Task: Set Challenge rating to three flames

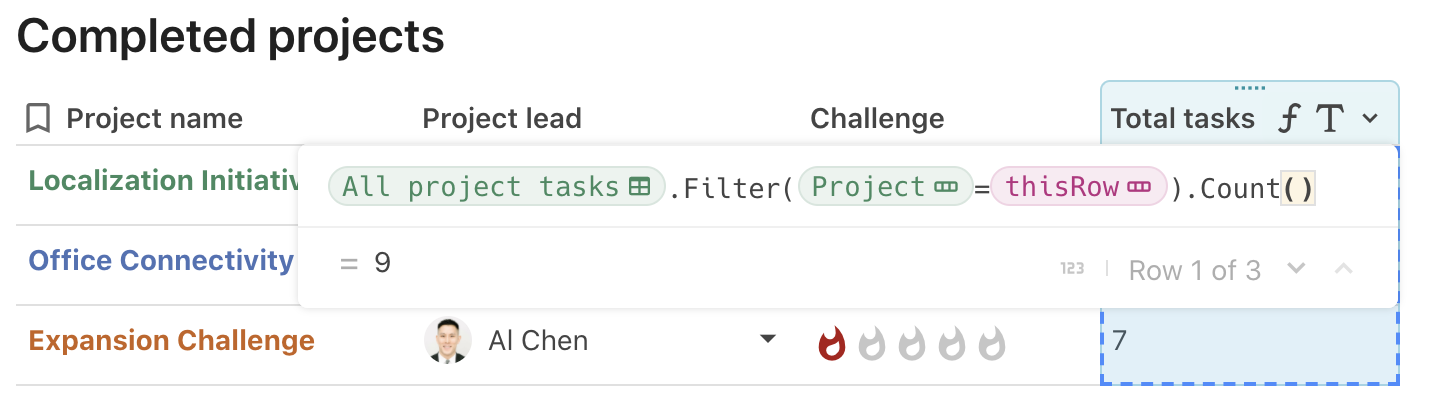Action: (912, 343)
